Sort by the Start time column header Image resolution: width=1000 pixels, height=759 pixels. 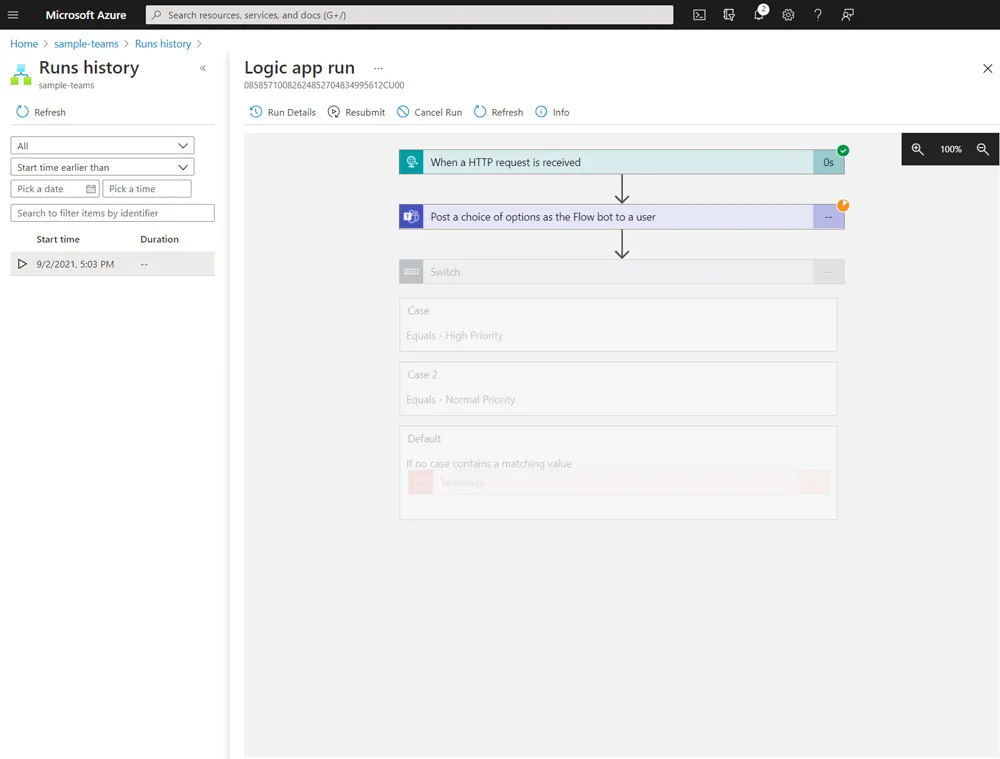click(58, 239)
